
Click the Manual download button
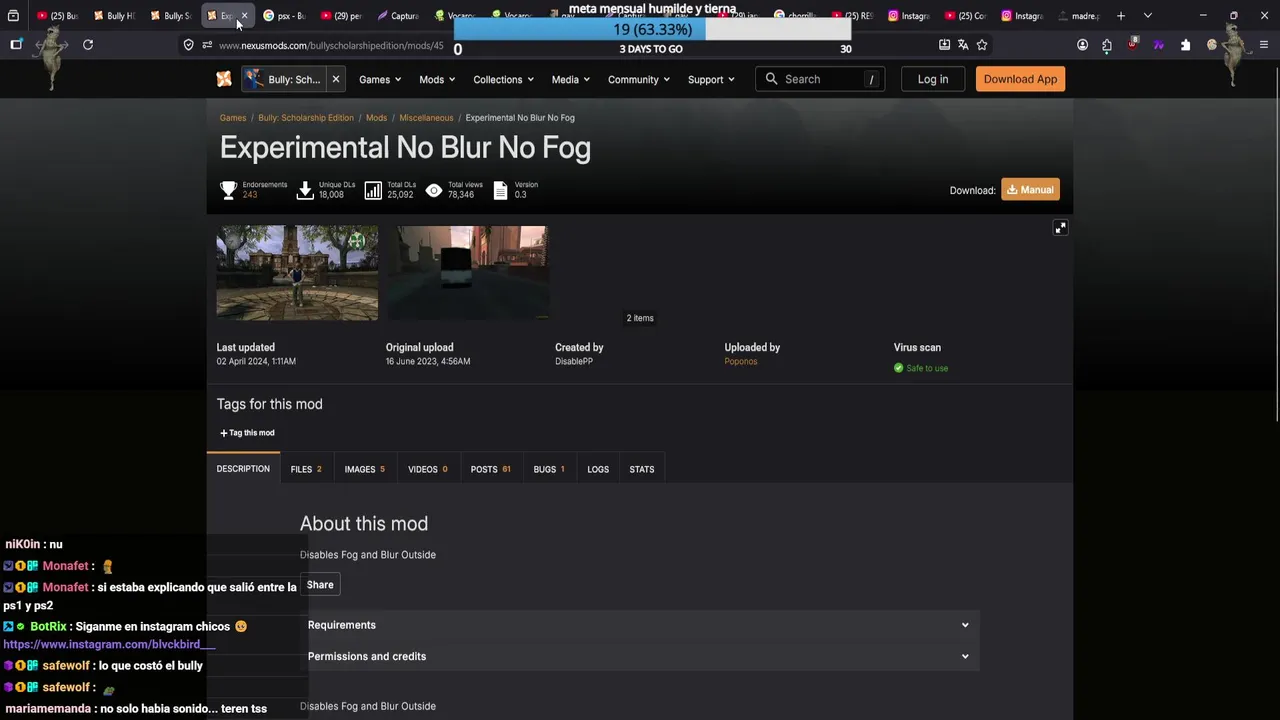point(1030,190)
